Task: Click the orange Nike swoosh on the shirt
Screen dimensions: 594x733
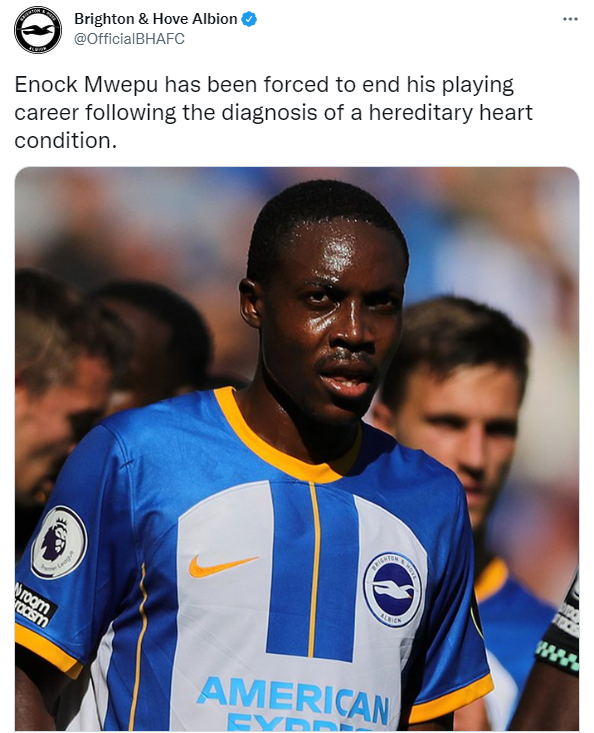Action: point(222,566)
